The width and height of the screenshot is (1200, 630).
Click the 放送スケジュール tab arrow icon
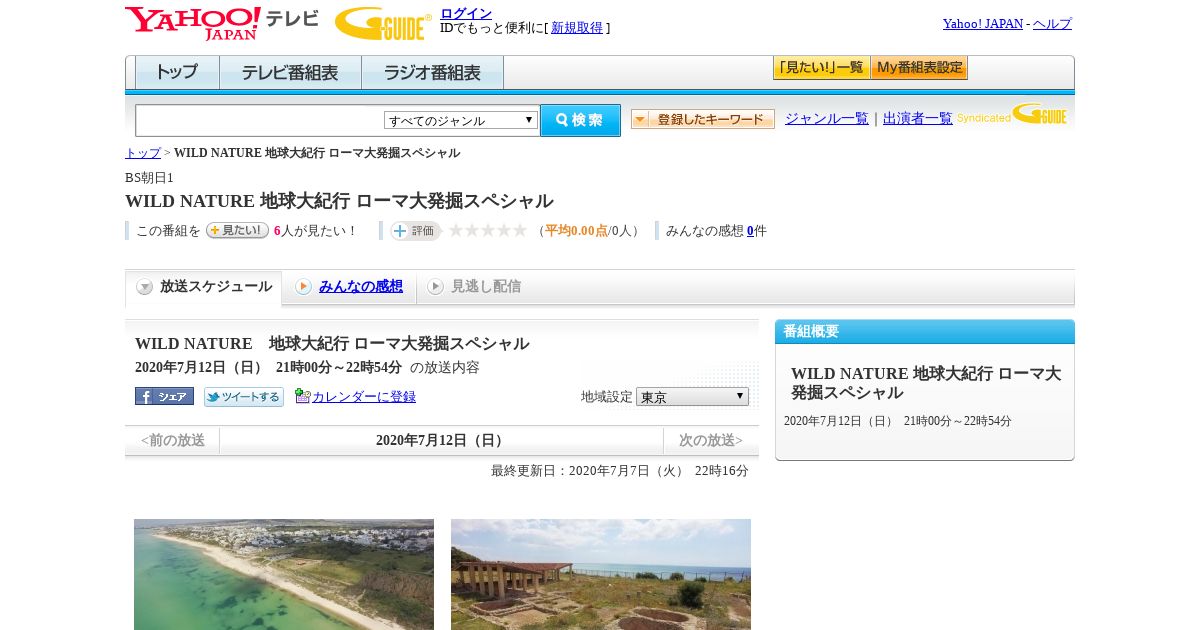point(145,287)
